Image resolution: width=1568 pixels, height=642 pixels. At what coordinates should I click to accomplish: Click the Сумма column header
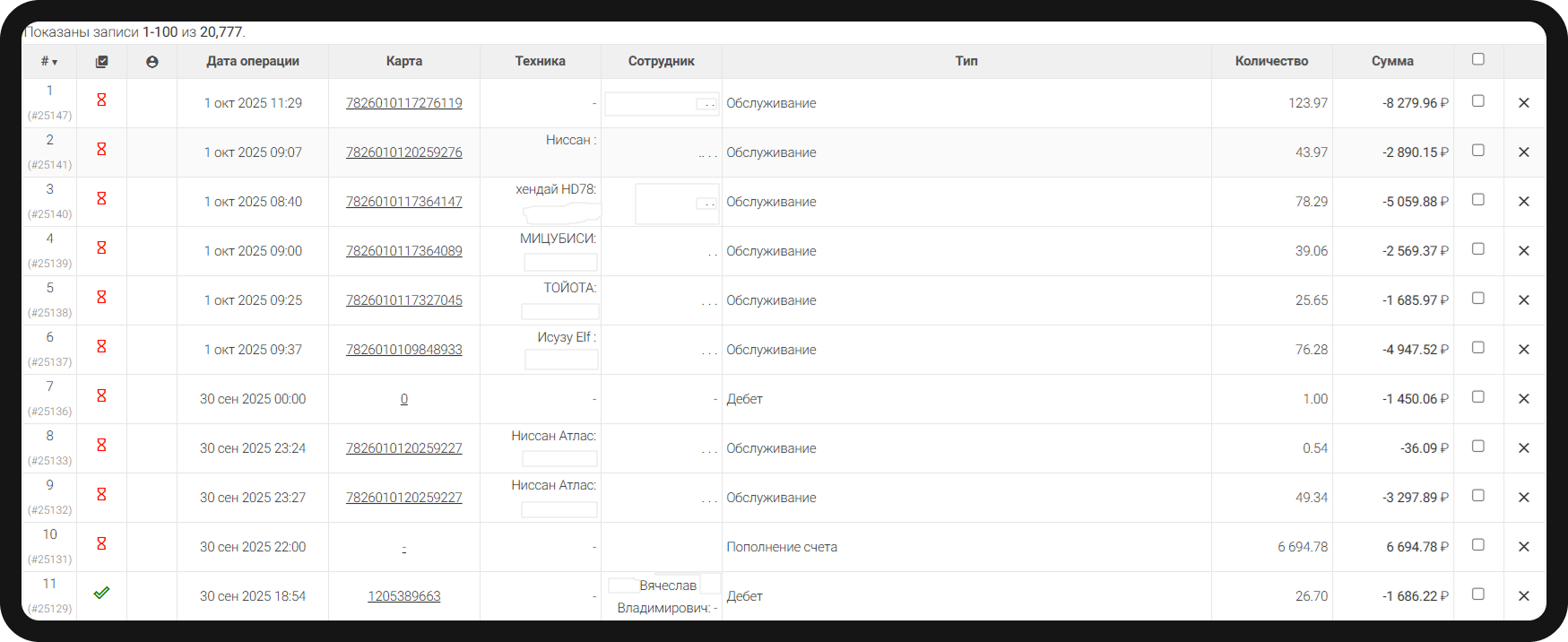coord(1392,61)
